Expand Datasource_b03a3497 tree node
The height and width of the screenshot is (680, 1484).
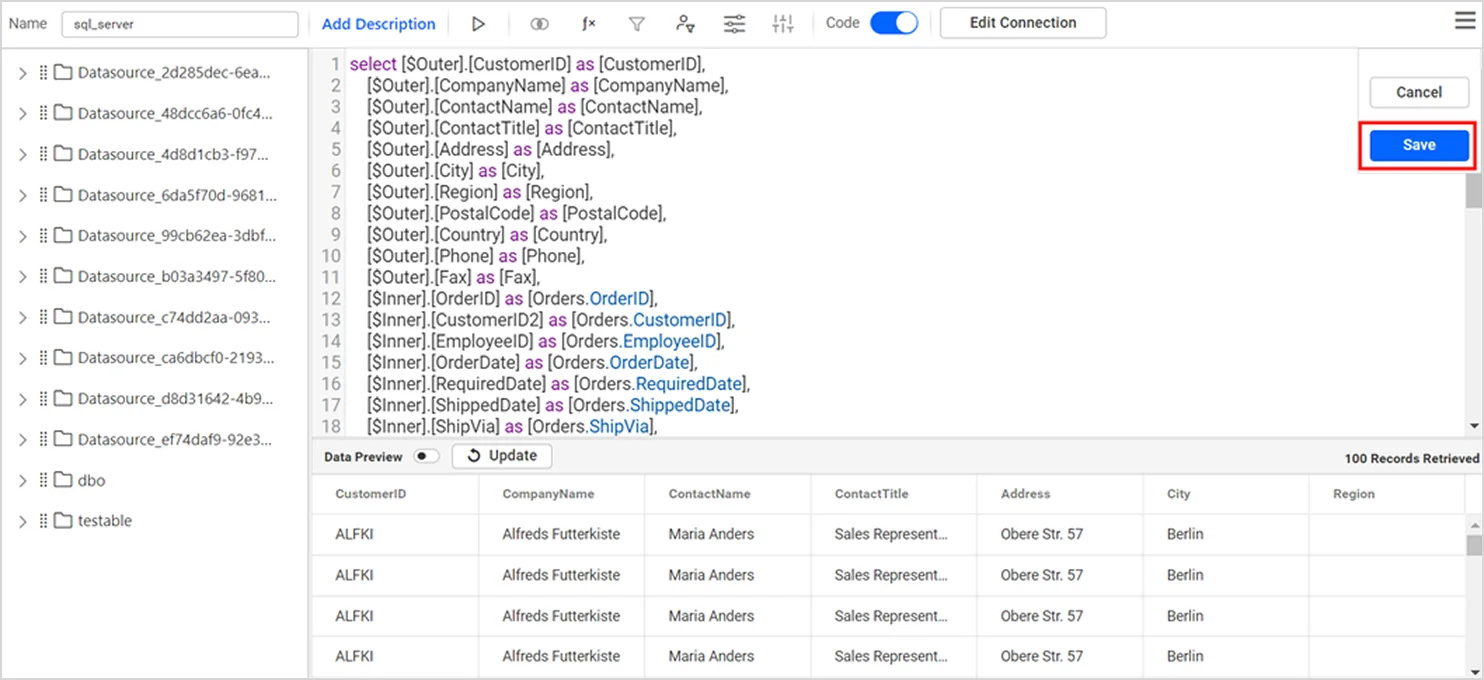click(x=22, y=276)
